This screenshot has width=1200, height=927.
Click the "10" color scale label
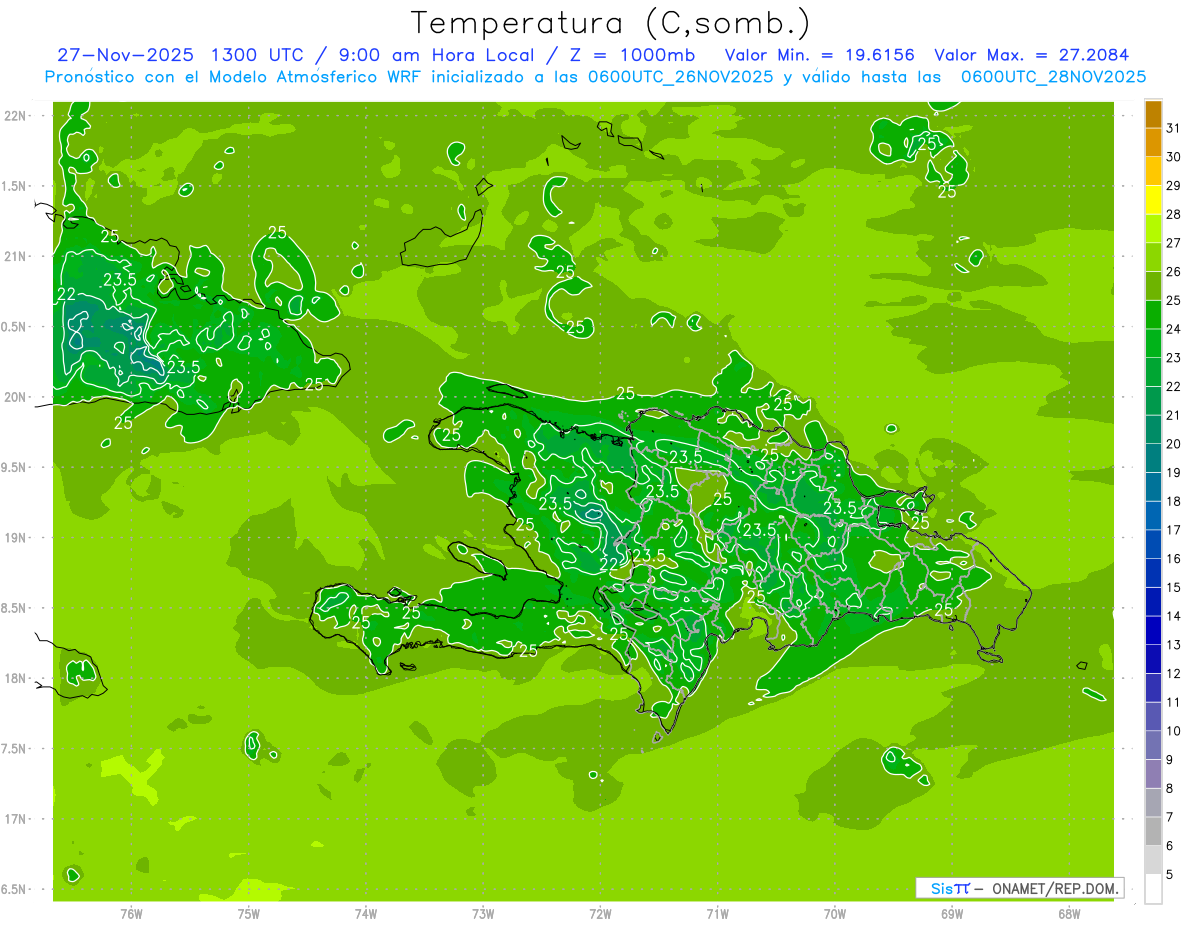click(x=1173, y=731)
